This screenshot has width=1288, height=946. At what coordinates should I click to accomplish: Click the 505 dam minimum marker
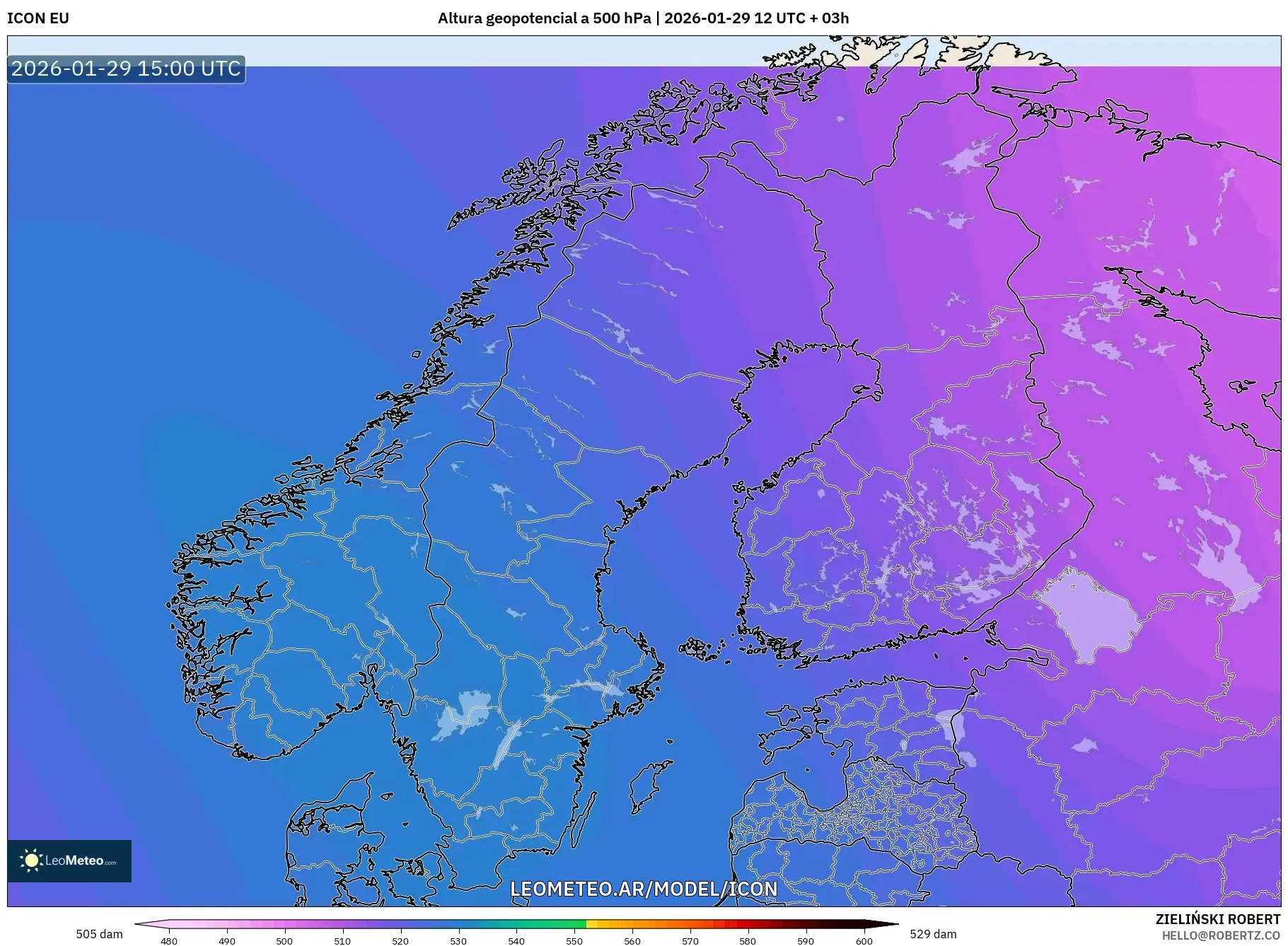(98, 933)
